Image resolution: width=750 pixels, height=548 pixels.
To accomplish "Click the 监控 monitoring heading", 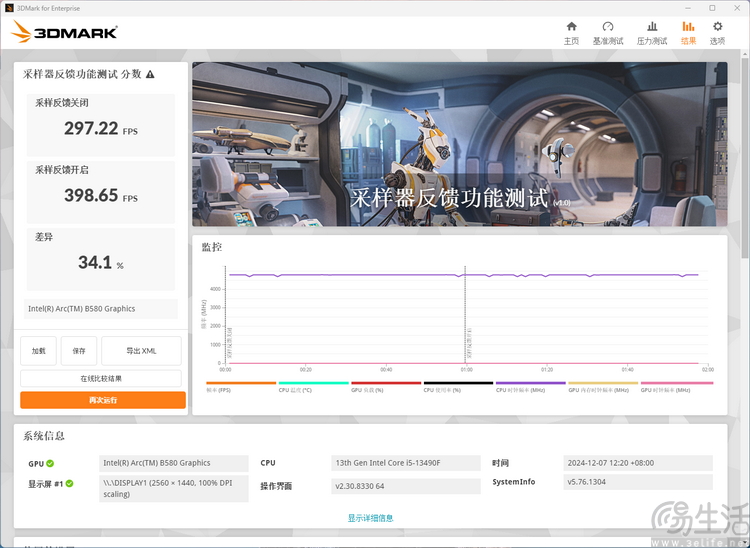I will 211,247.
